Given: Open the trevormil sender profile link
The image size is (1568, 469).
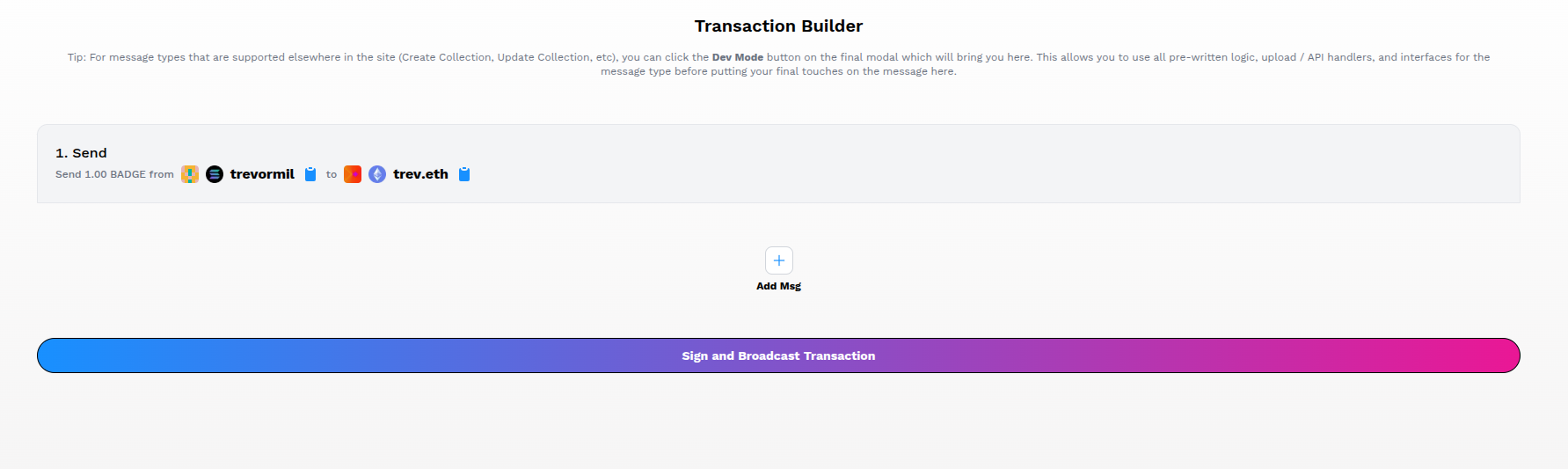Looking at the screenshot, I should pos(262,174).
